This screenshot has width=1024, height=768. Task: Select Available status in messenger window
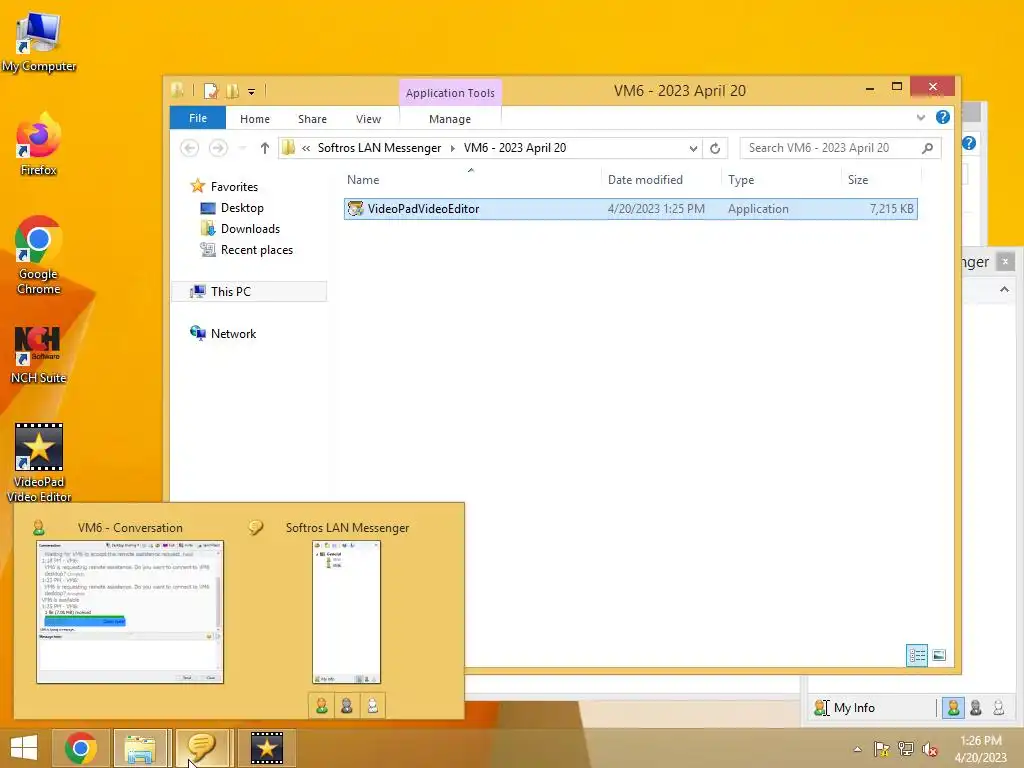coord(953,707)
